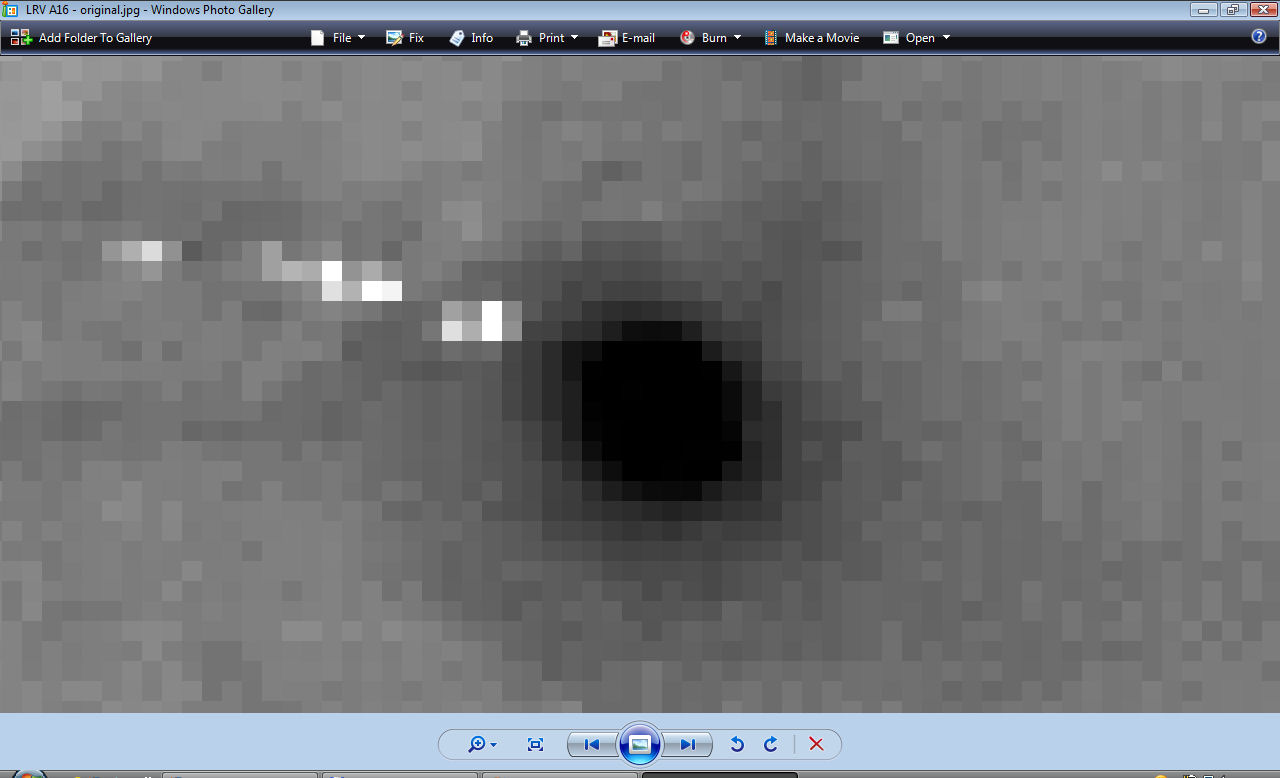Minimize the Windows Photo Gallery window
The image size is (1280, 778).
(1203, 10)
